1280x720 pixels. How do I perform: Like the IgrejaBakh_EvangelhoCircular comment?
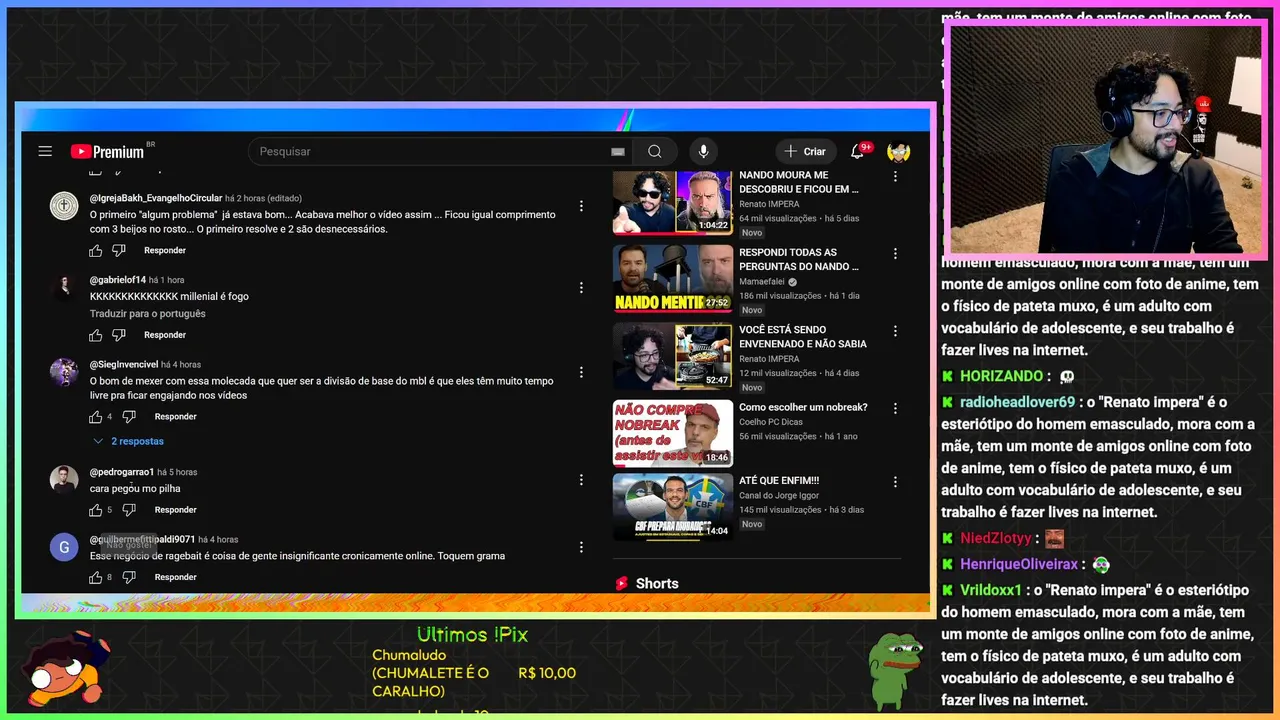[x=96, y=251]
